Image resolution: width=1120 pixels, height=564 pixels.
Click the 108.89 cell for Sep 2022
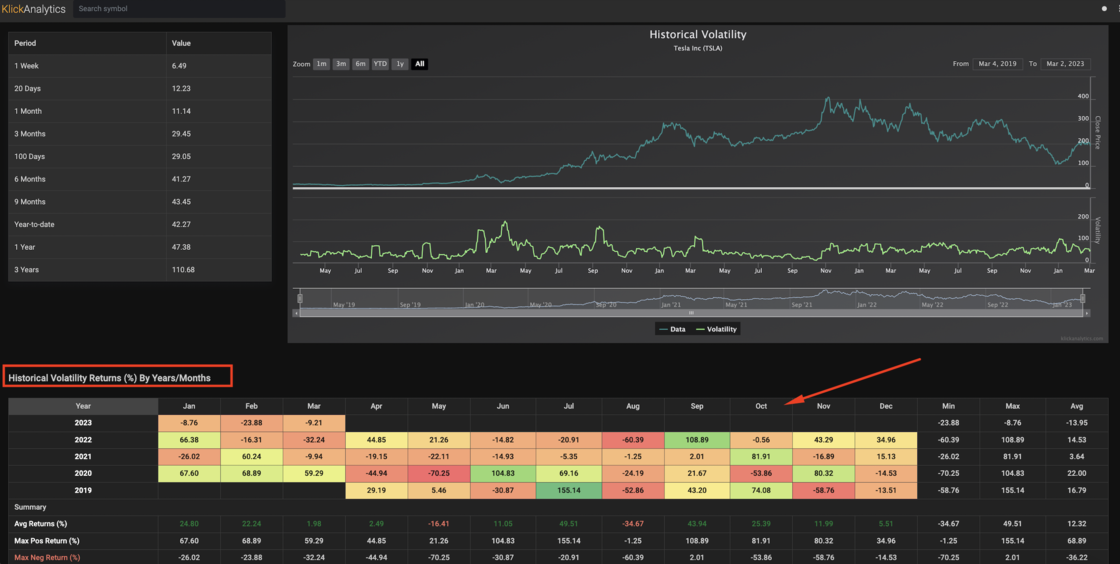coord(697,440)
